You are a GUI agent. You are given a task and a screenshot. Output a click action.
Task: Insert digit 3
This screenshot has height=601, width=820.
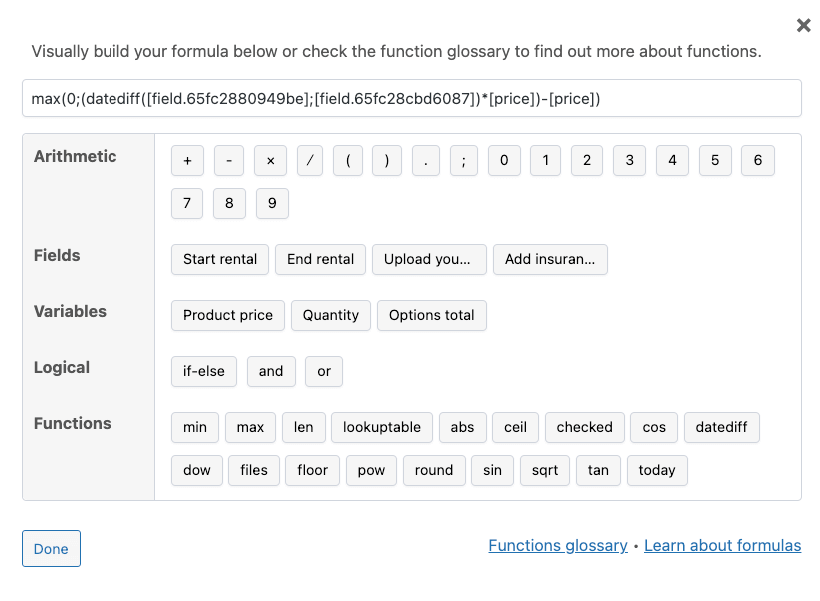pyautogui.click(x=629, y=161)
